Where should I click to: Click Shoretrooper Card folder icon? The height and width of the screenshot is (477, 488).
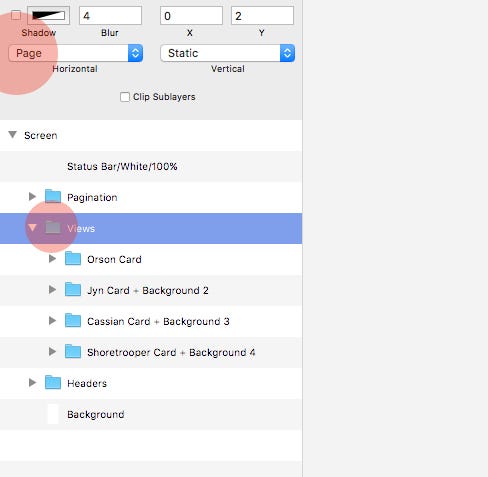[x=73, y=351]
